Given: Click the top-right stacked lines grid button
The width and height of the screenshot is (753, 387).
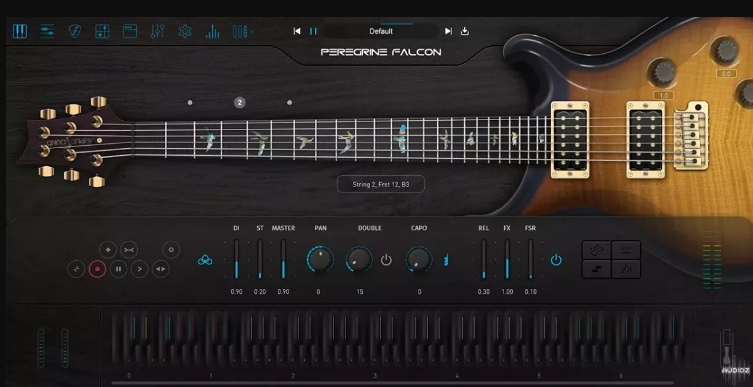Looking at the screenshot, I should pyautogui.click(x=626, y=250).
